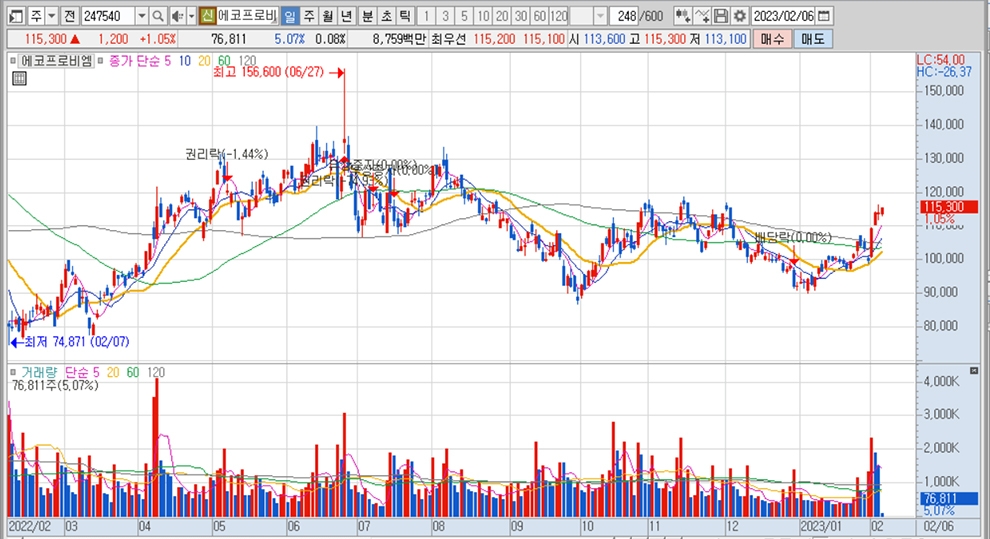Click the 매도 (sell) button
Image resolution: width=990 pixels, height=539 pixels.
pos(813,39)
